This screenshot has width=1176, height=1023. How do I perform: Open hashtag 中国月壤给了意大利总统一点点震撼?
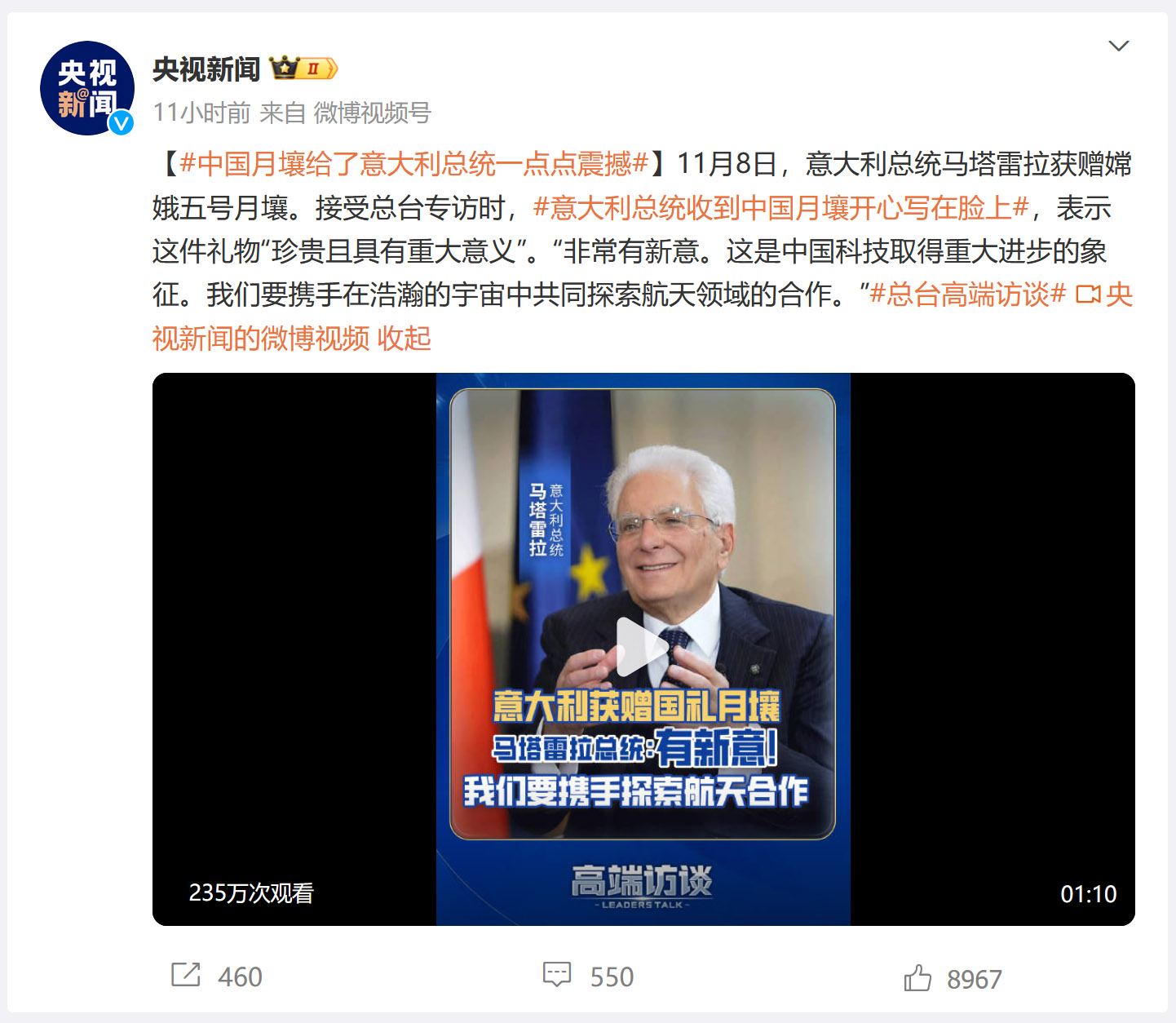tap(413, 164)
